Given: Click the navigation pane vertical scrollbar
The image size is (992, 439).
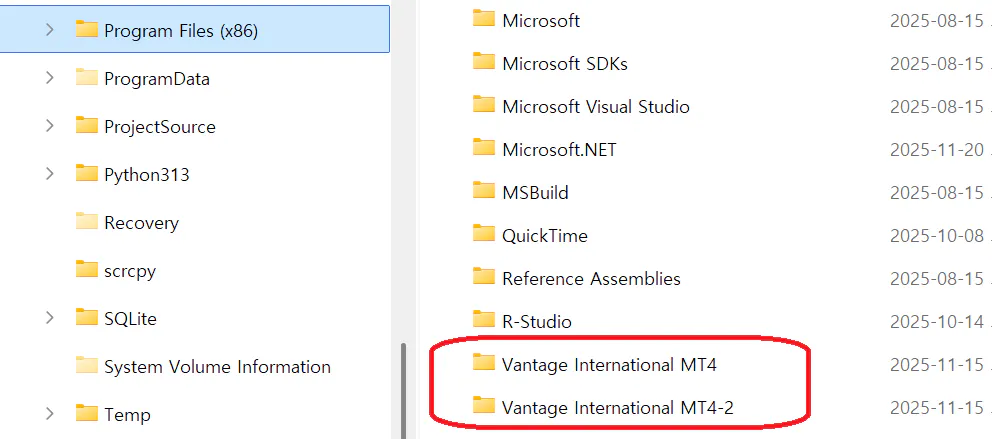Looking at the screenshot, I should pyautogui.click(x=403, y=390).
